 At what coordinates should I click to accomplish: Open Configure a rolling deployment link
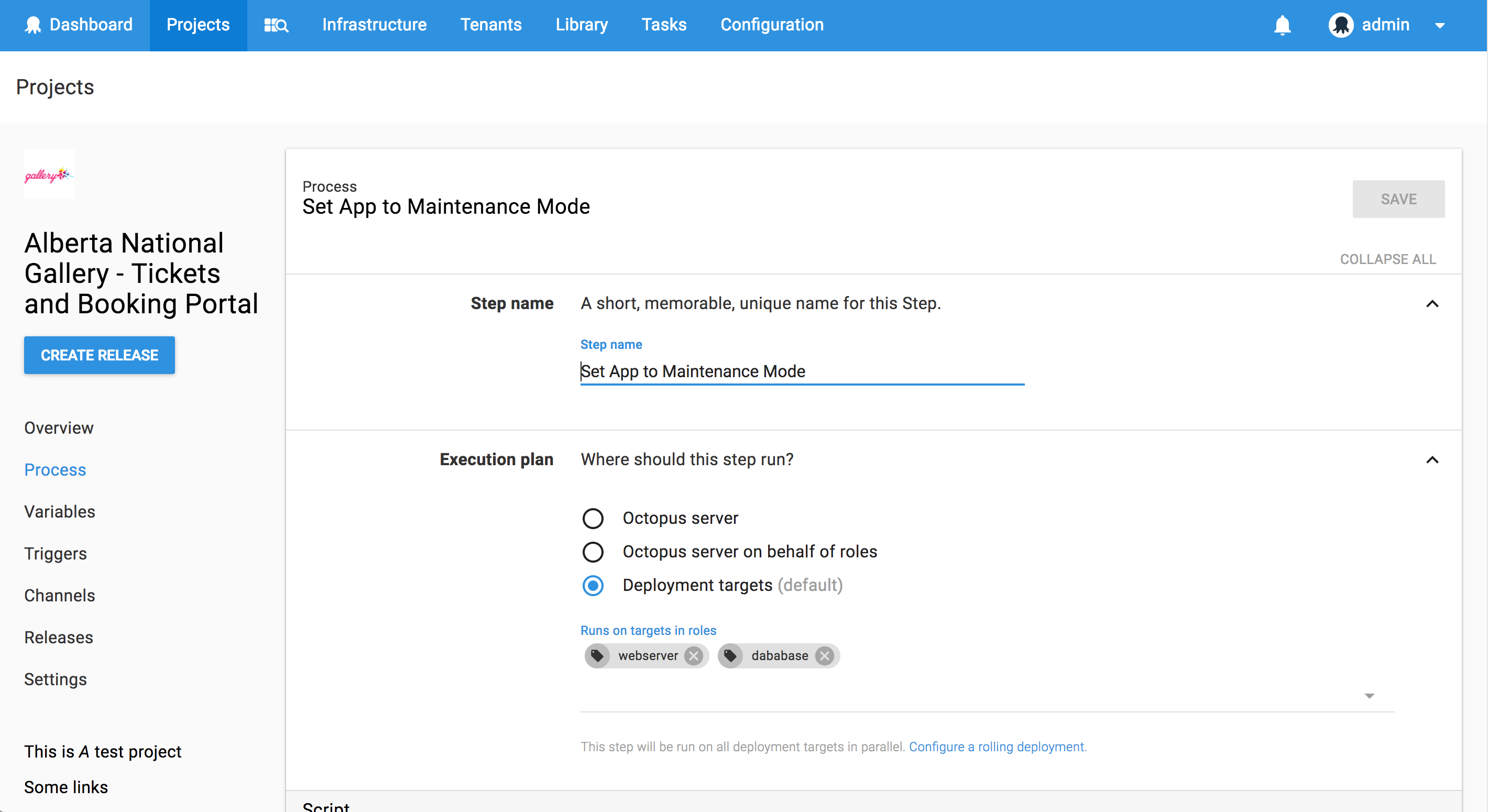point(997,747)
